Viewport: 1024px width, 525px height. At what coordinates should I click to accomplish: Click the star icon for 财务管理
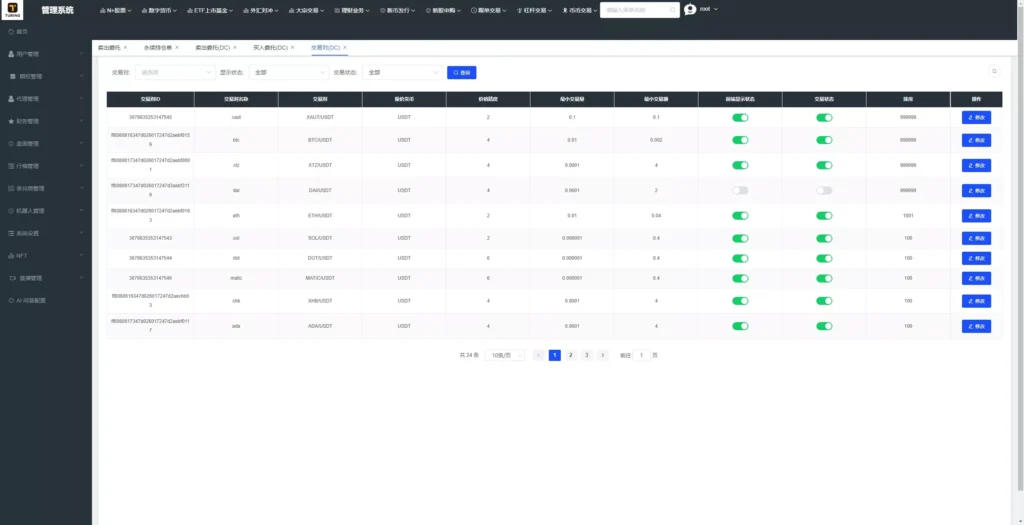(11, 121)
